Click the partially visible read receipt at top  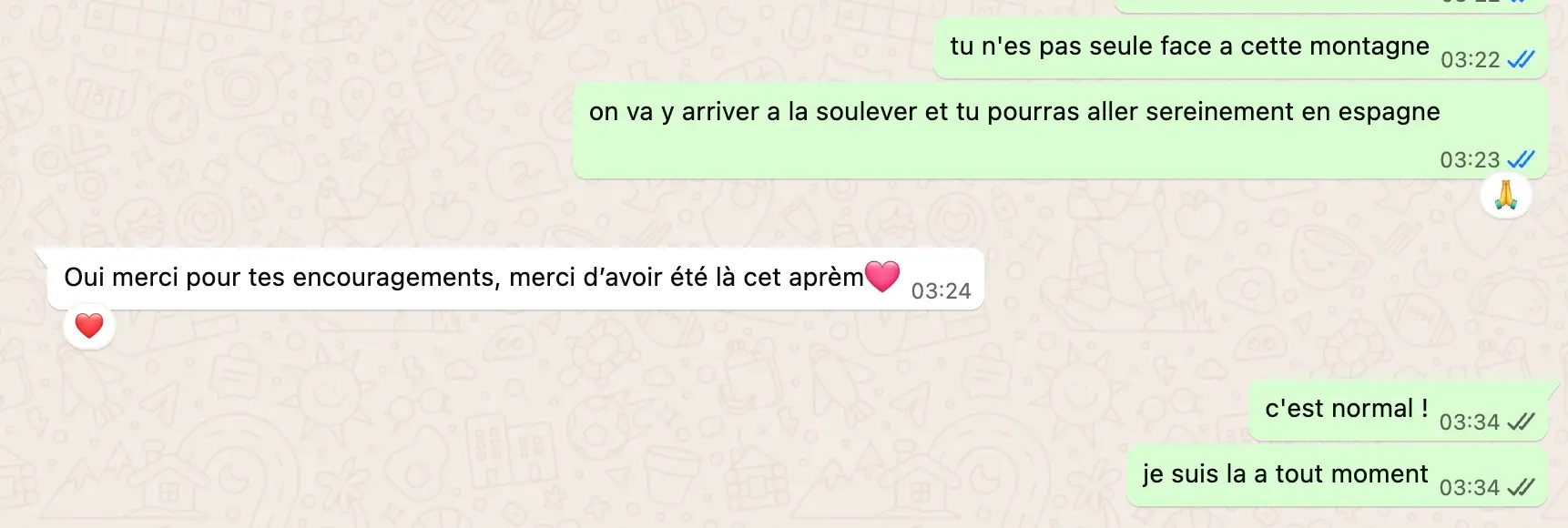click(1517, 2)
